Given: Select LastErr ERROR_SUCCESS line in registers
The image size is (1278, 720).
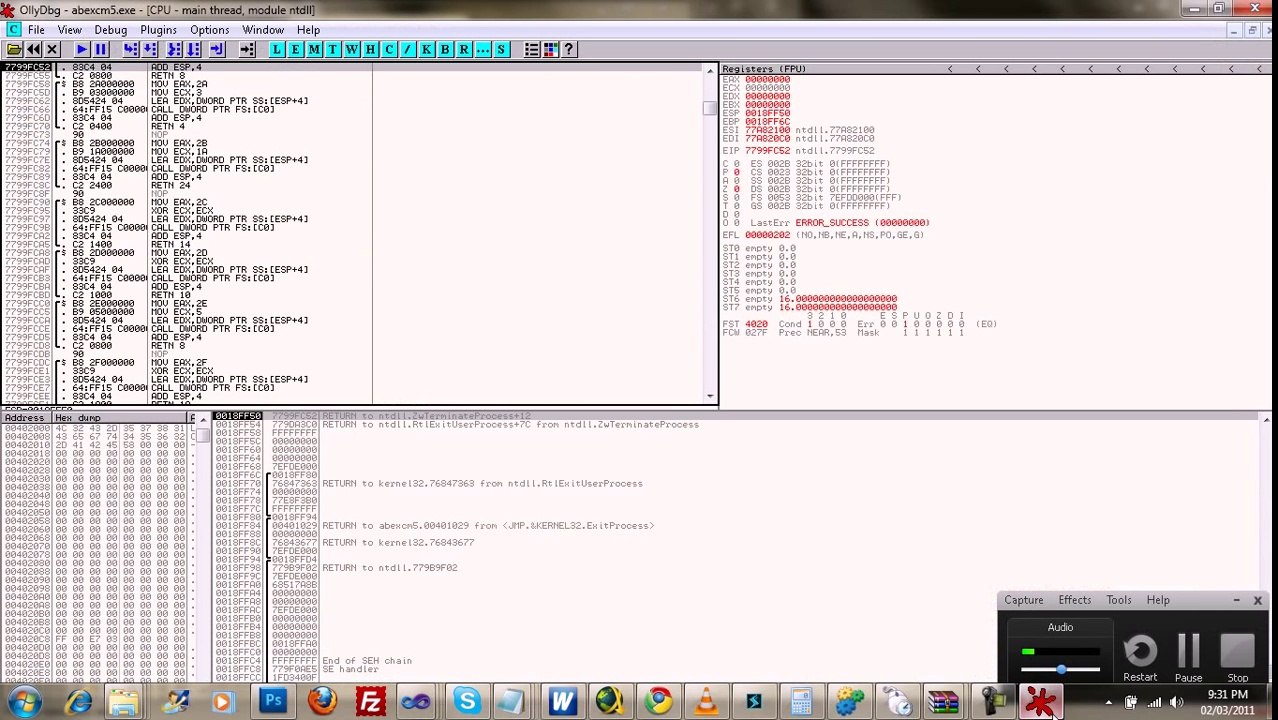Looking at the screenshot, I should point(840,223).
